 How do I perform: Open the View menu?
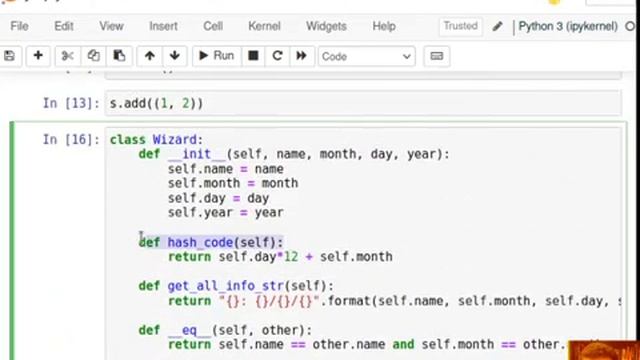pyautogui.click(x=111, y=26)
